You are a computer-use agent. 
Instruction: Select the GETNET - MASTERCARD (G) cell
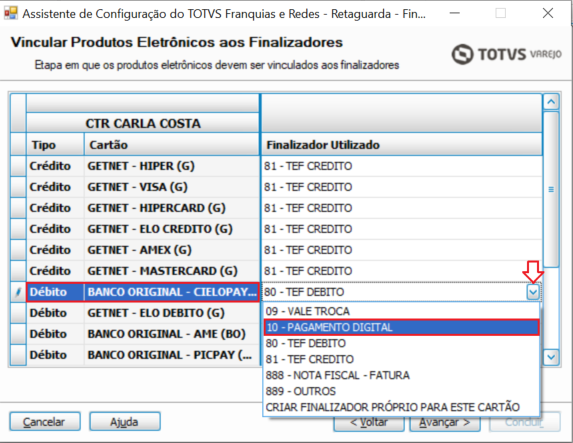(172, 271)
